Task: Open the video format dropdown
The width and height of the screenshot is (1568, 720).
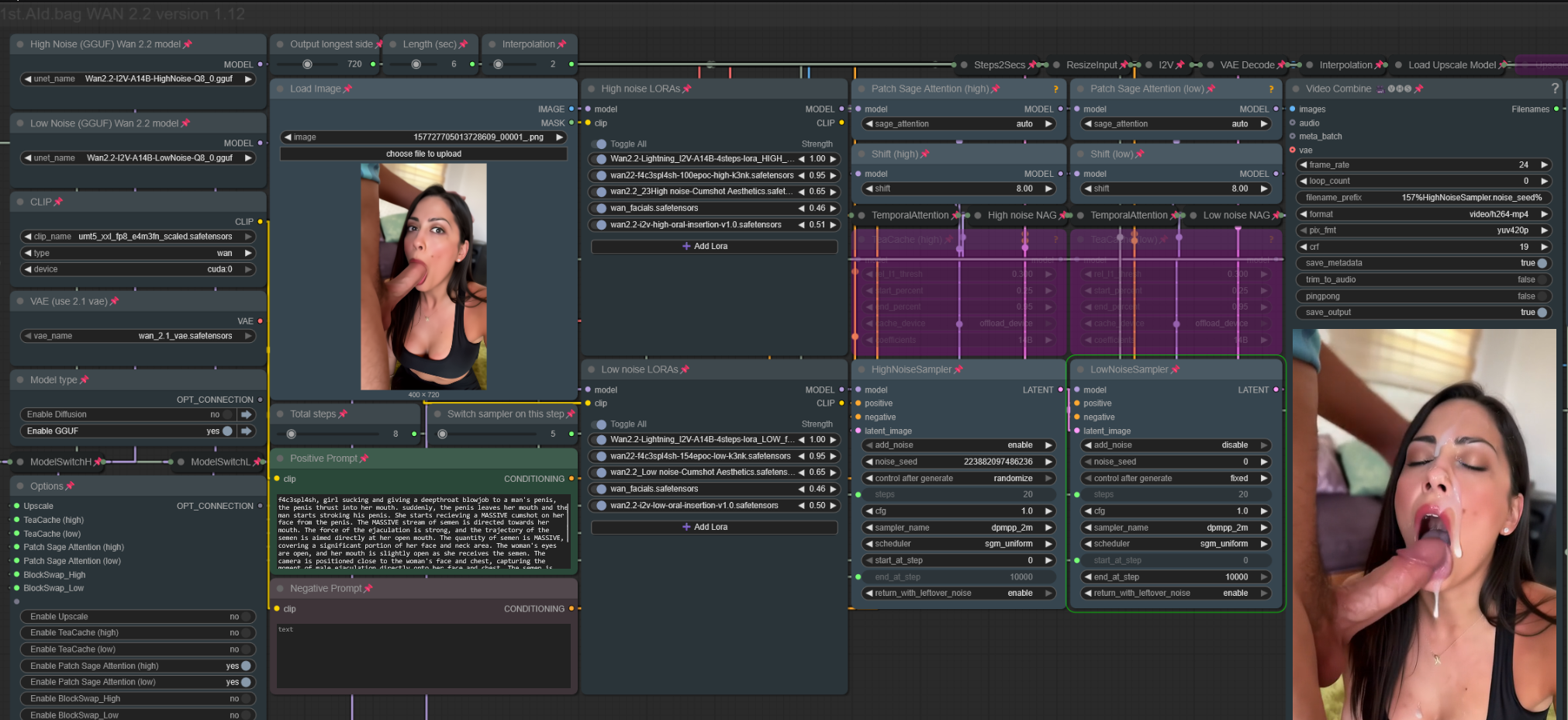Action: [1424, 214]
